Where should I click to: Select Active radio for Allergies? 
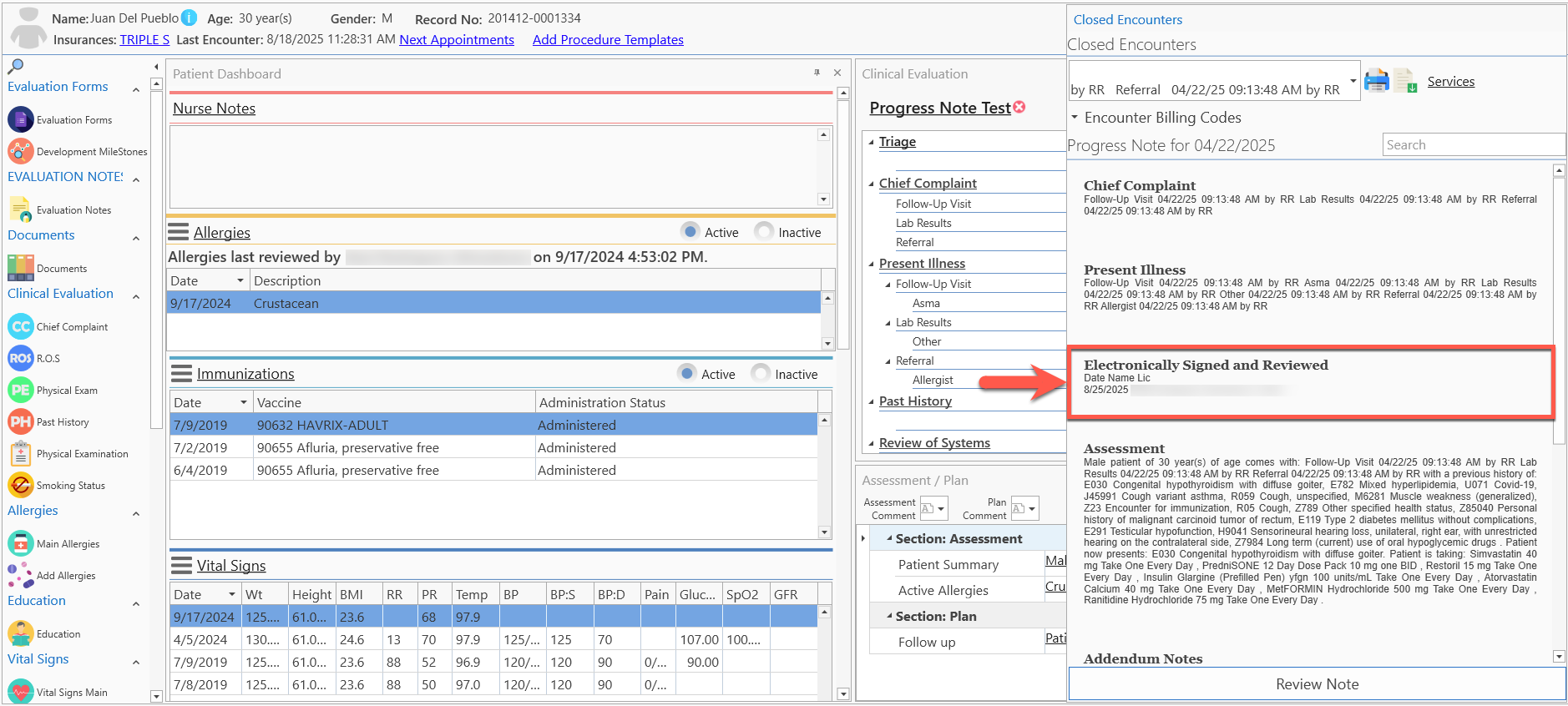[x=690, y=231]
